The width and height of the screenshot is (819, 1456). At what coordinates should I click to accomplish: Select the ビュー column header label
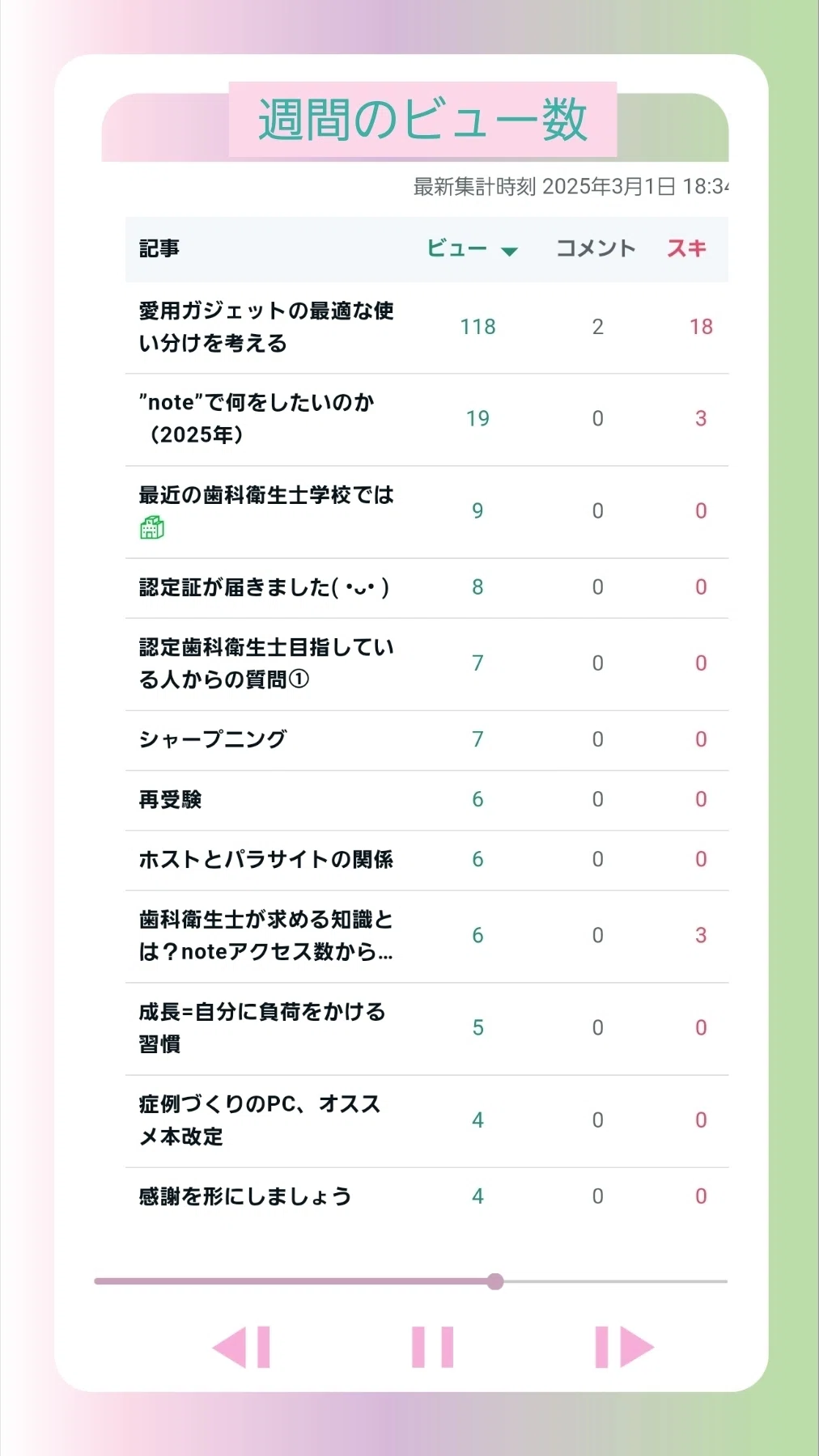click(457, 248)
